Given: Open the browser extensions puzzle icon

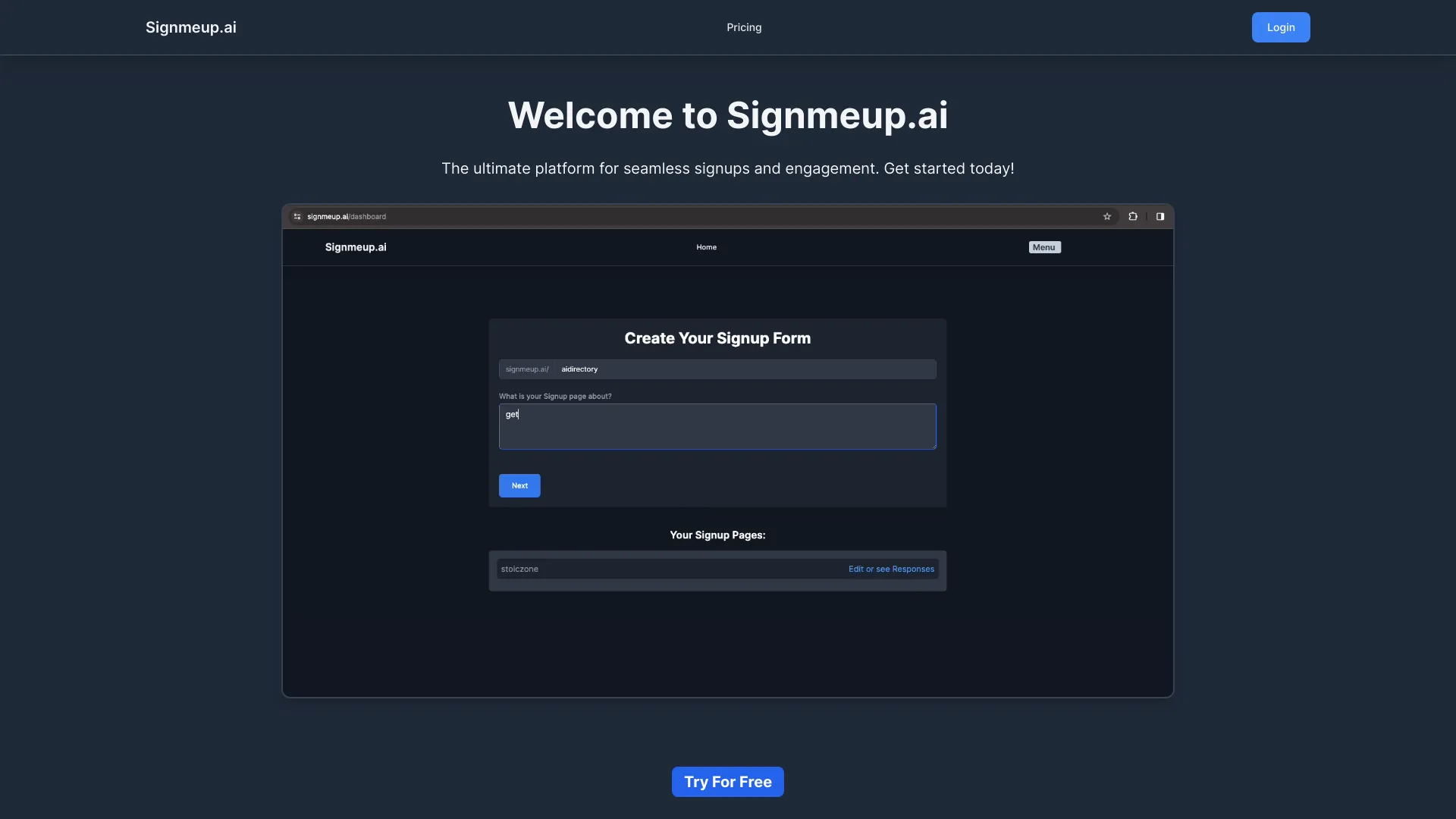Looking at the screenshot, I should tap(1133, 216).
